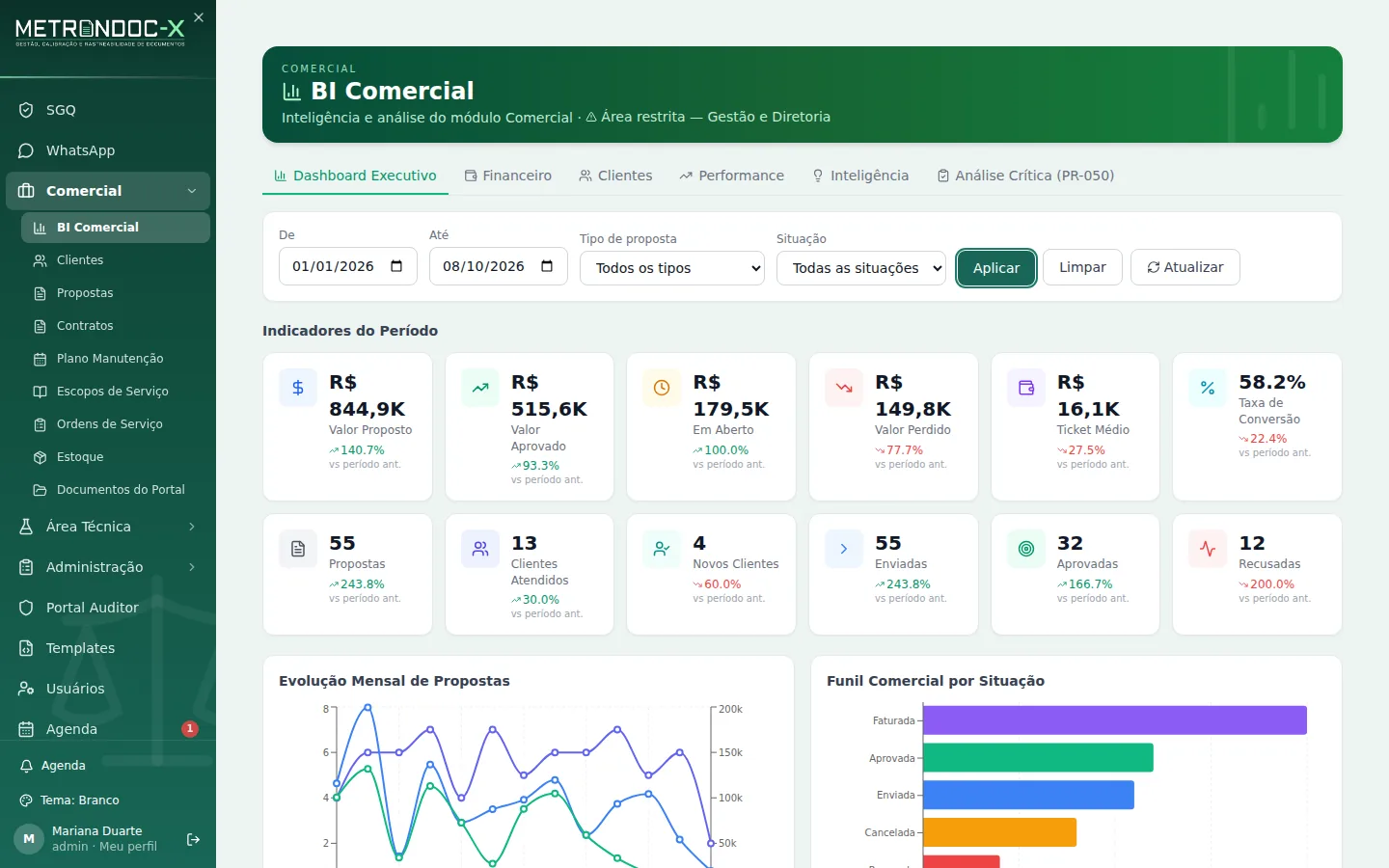Click the Até date field 08/10/2026
This screenshot has height=868, width=1389.
(x=499, y=266)
